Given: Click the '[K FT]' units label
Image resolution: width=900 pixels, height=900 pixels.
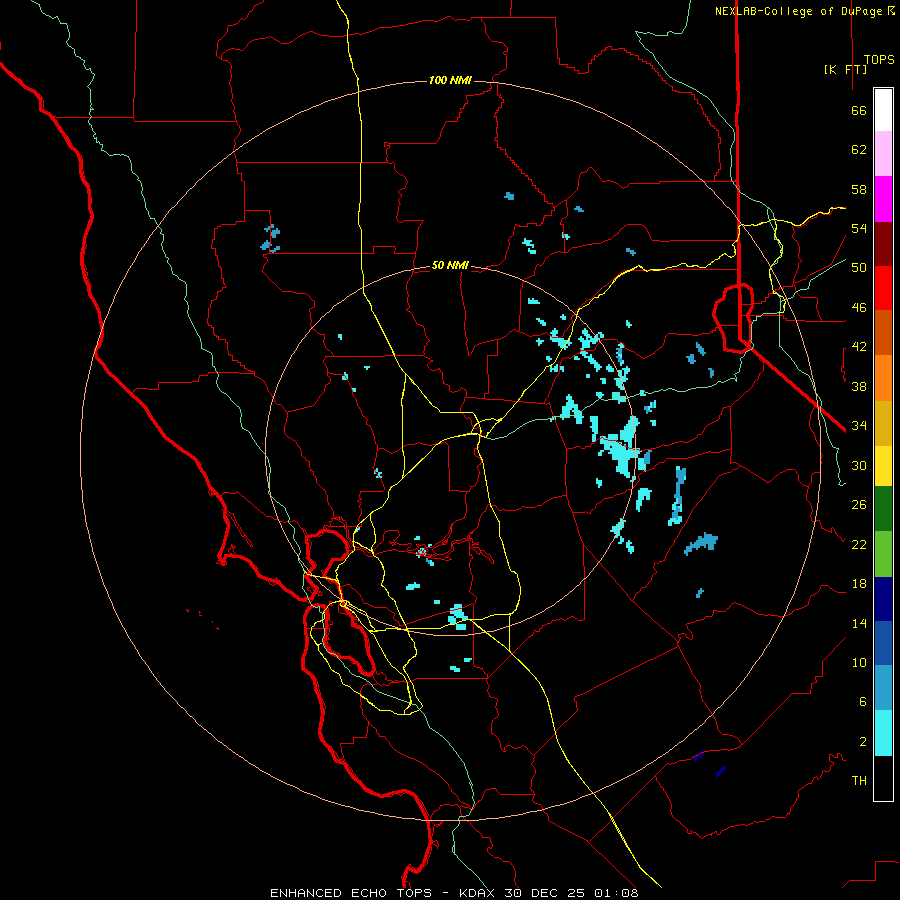Looking at the screenshot, I should click(x=845, y=69).
